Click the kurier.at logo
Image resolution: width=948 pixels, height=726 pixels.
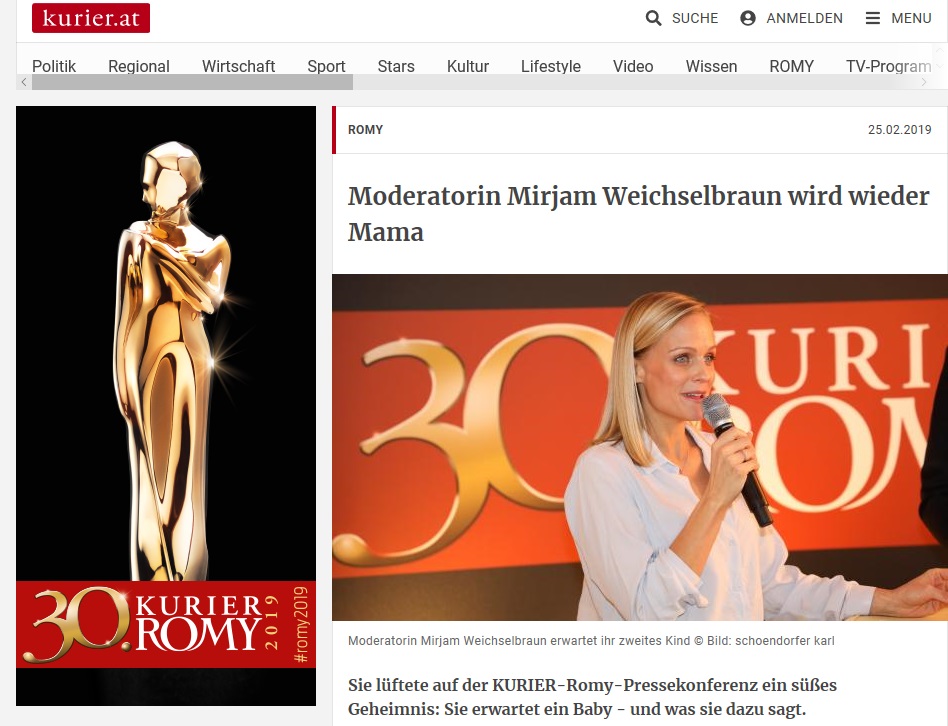(x=91, y=18)
